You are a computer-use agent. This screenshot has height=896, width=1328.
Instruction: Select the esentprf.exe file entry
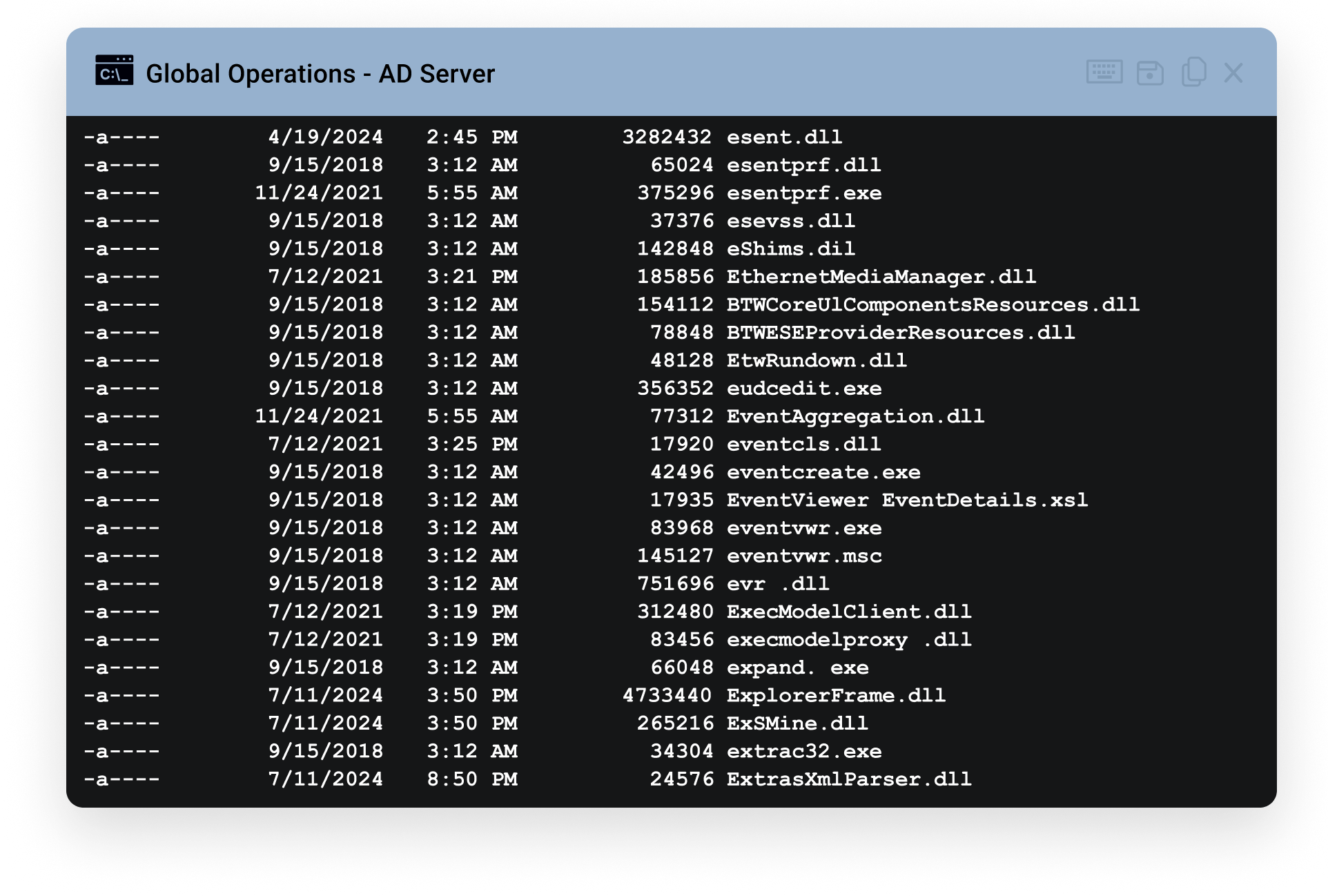803,193
